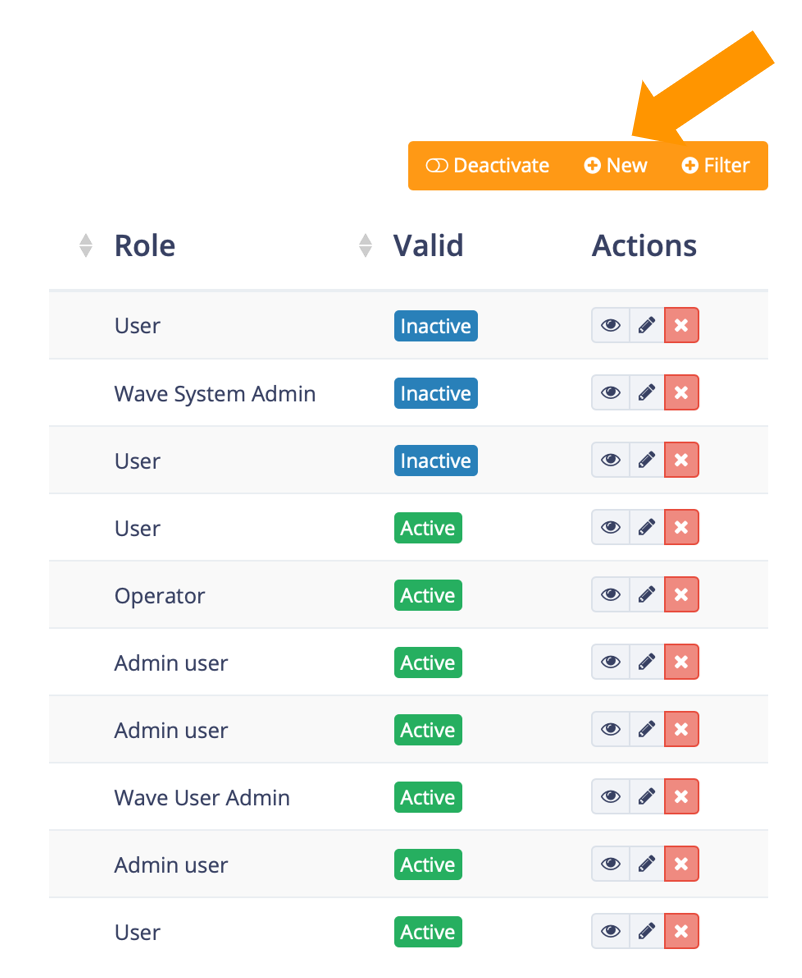Select the Wave User Admin role text
The width and height of the screenshot is (802, 978).
(202, 798)
